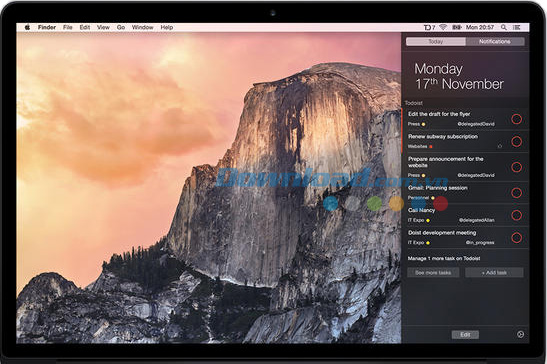Screen dimensions: 547x364
Task: Click 'Manage 1 more task on Todoist'
Action: tap(444, 259)
